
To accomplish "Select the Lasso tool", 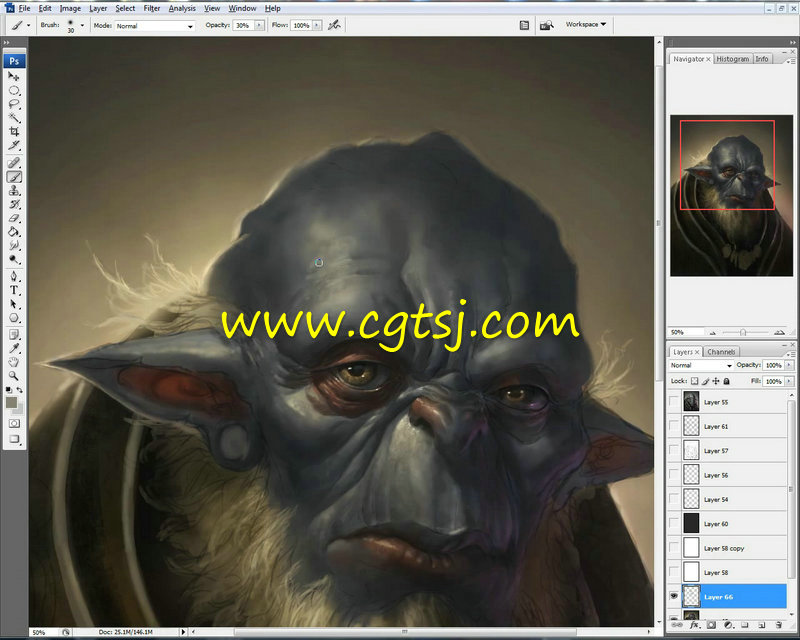I will click(14, 105).
